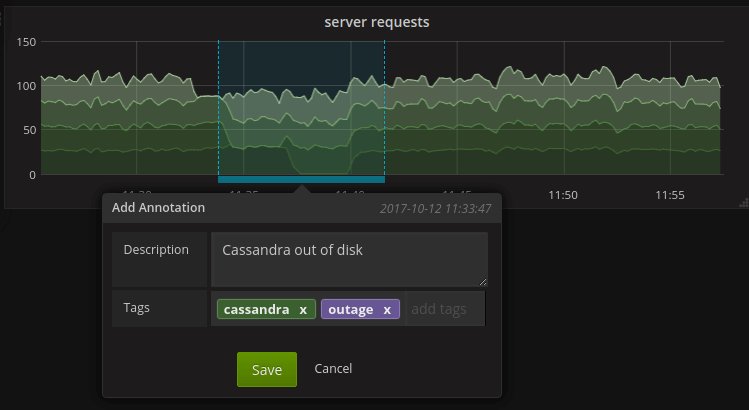Focus the add tags input field
This screenshot has height=410, width=749.
click(440, 310)
